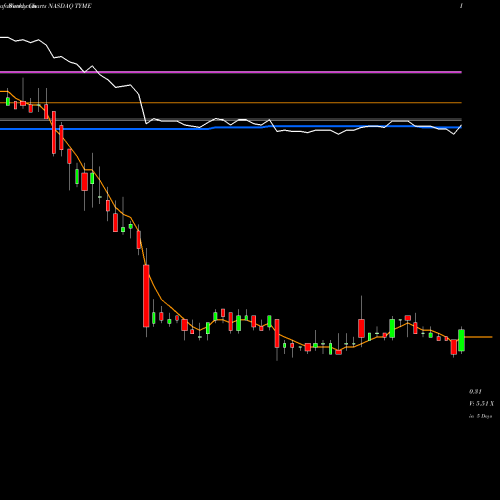Click the 'NASDAQ TYME' chart title text
The width and height of the screenshot is (500, 500).
coord(70,6)
